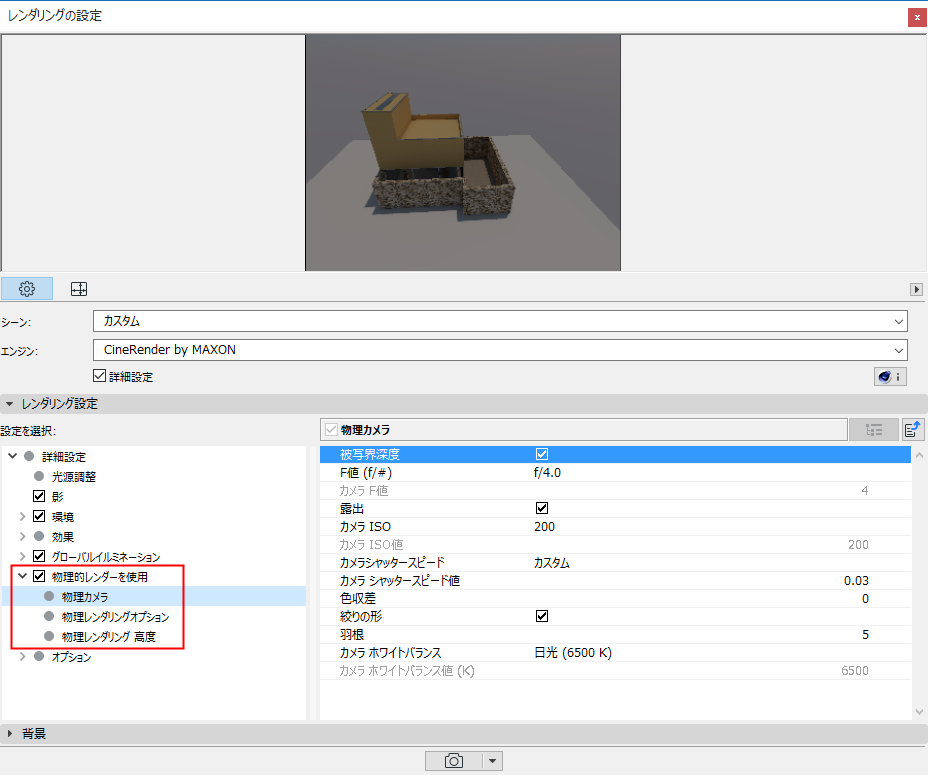Select オプション in the tree
The image size is (928, 775).
(x=71, y=657)
